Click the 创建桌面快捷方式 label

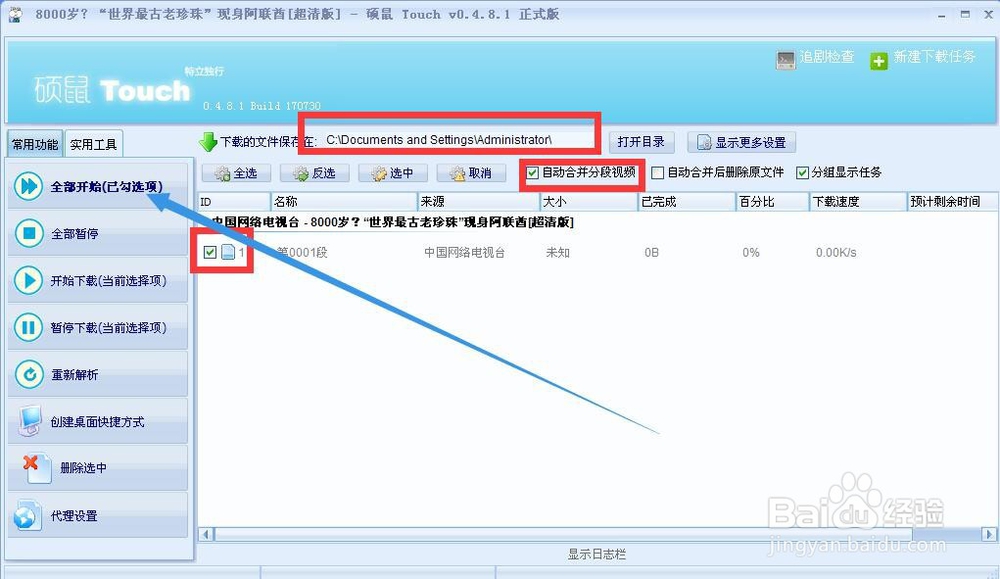pos(98,422)
